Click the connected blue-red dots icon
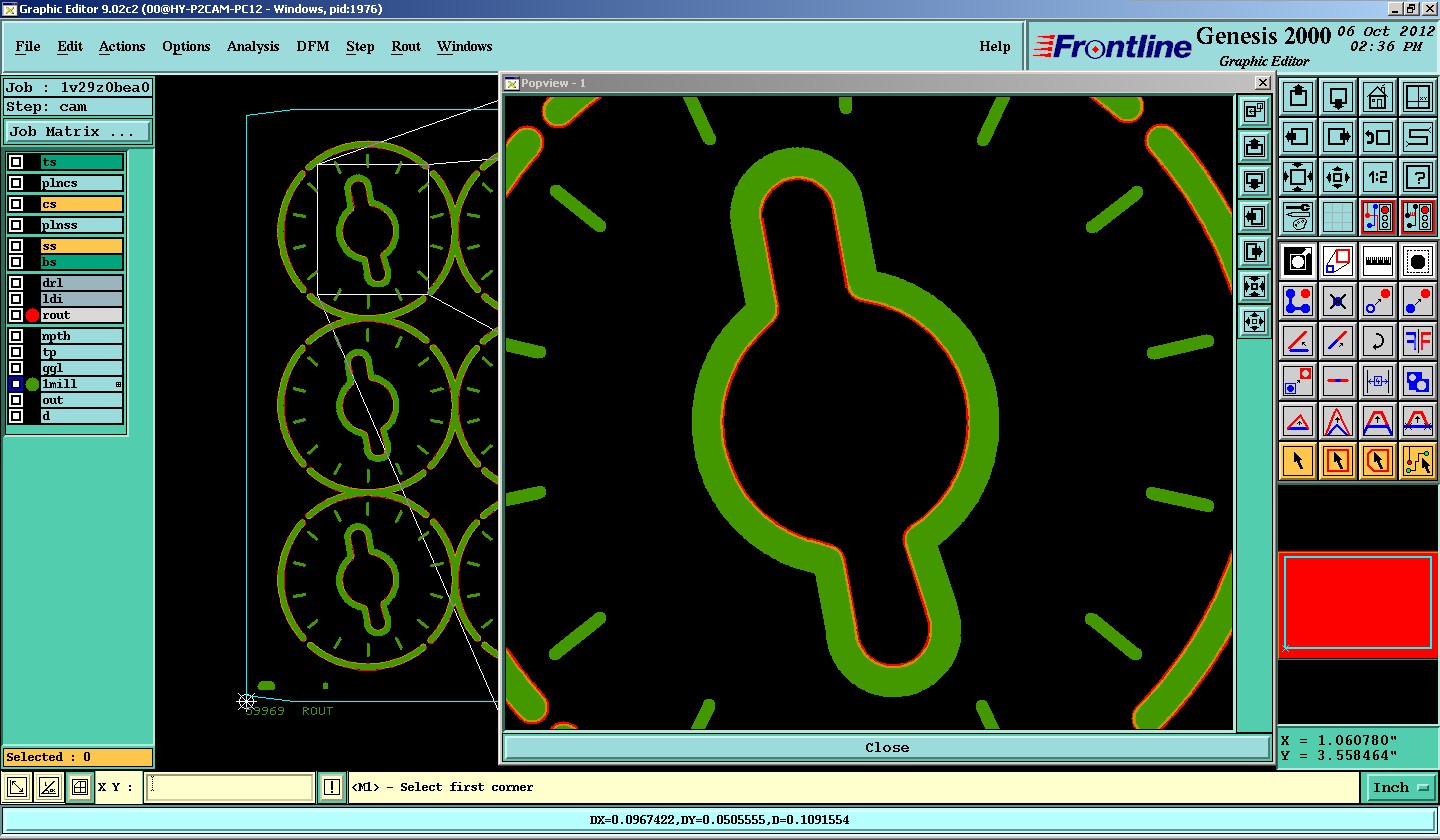The width and height of the screenshot is (1440, 840). [x=1298, y=300]
